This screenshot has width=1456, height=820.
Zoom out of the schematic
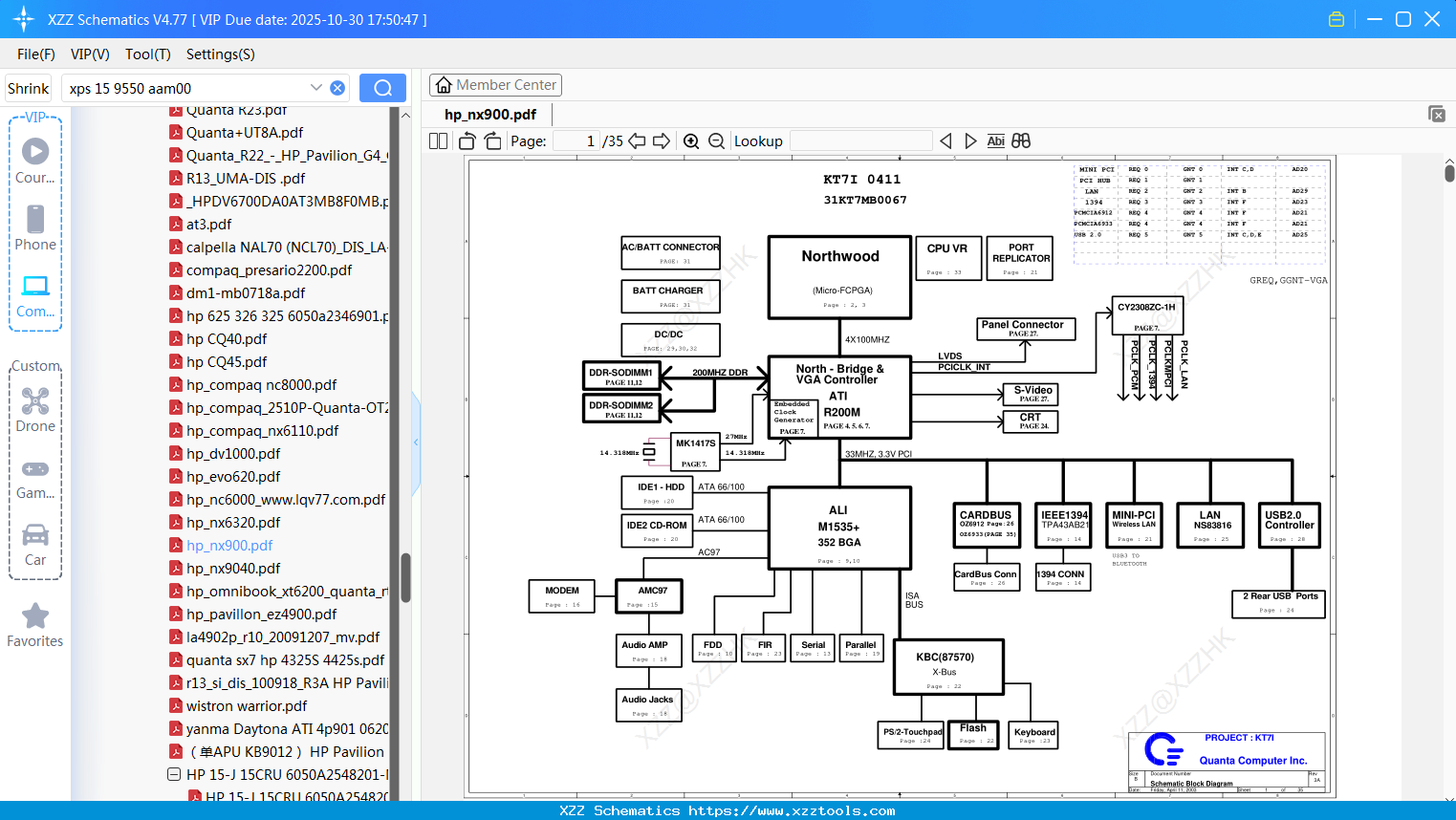(716, 140)
